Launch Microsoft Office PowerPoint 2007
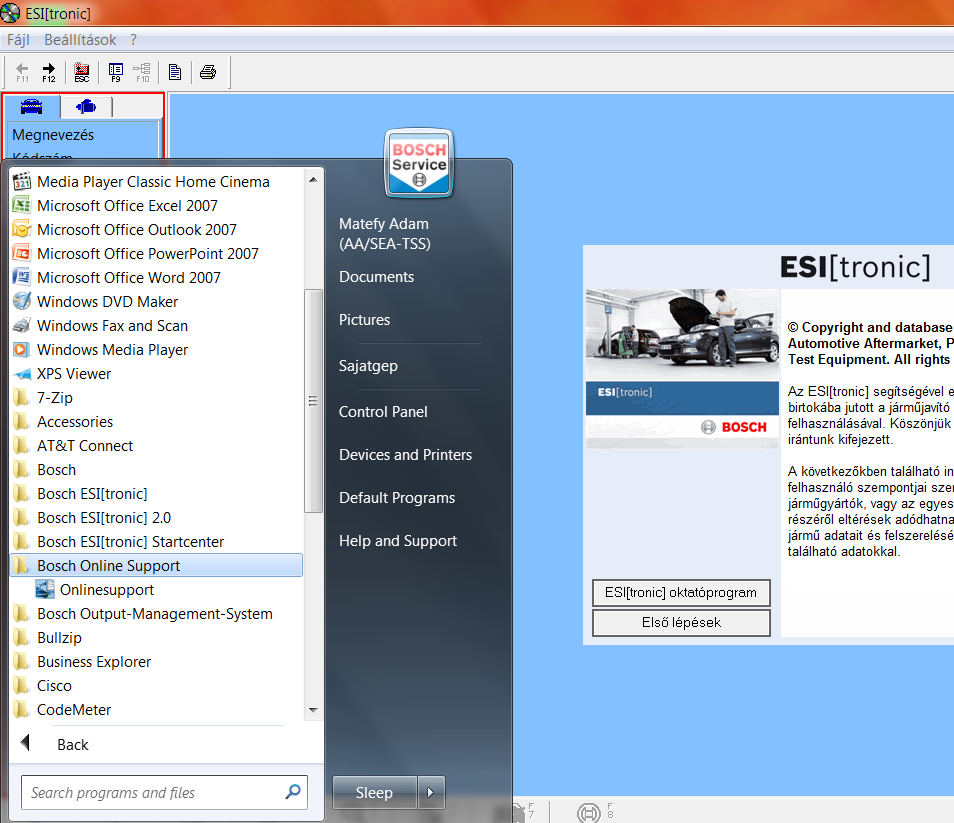 [156, 254]
